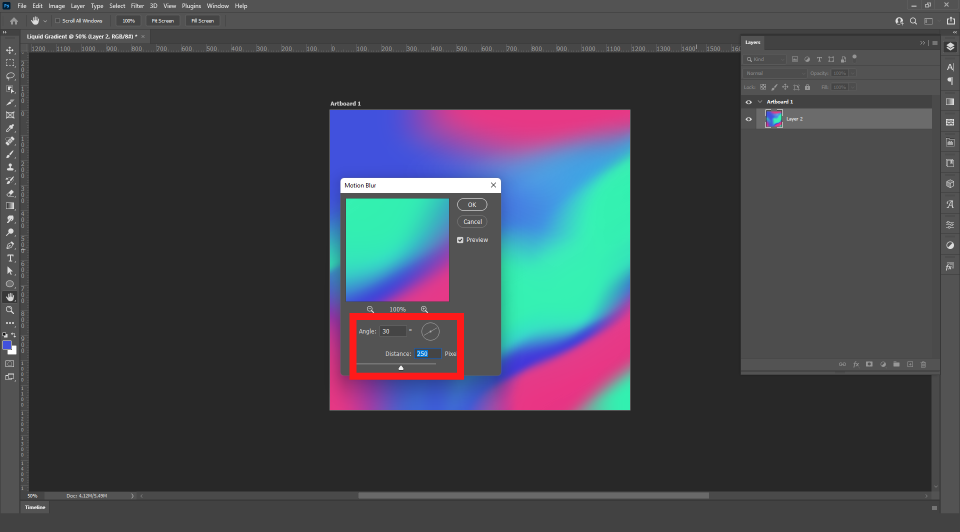Hide Layer 2 using its eye icon
Viewport: 960px width, 532px height.
coord(748,118)
